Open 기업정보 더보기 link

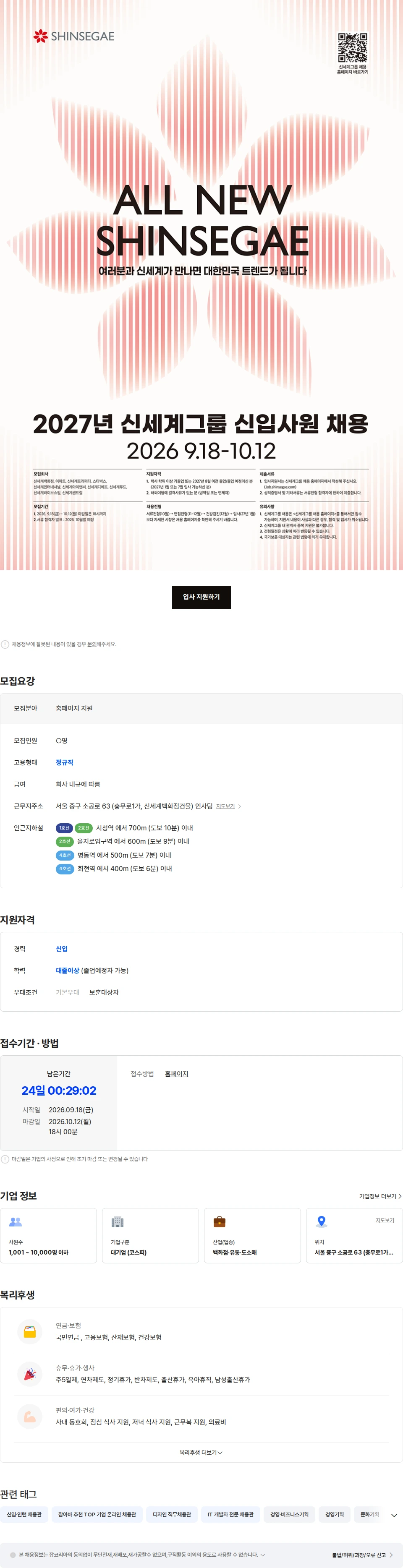(x=380, y=1196)
